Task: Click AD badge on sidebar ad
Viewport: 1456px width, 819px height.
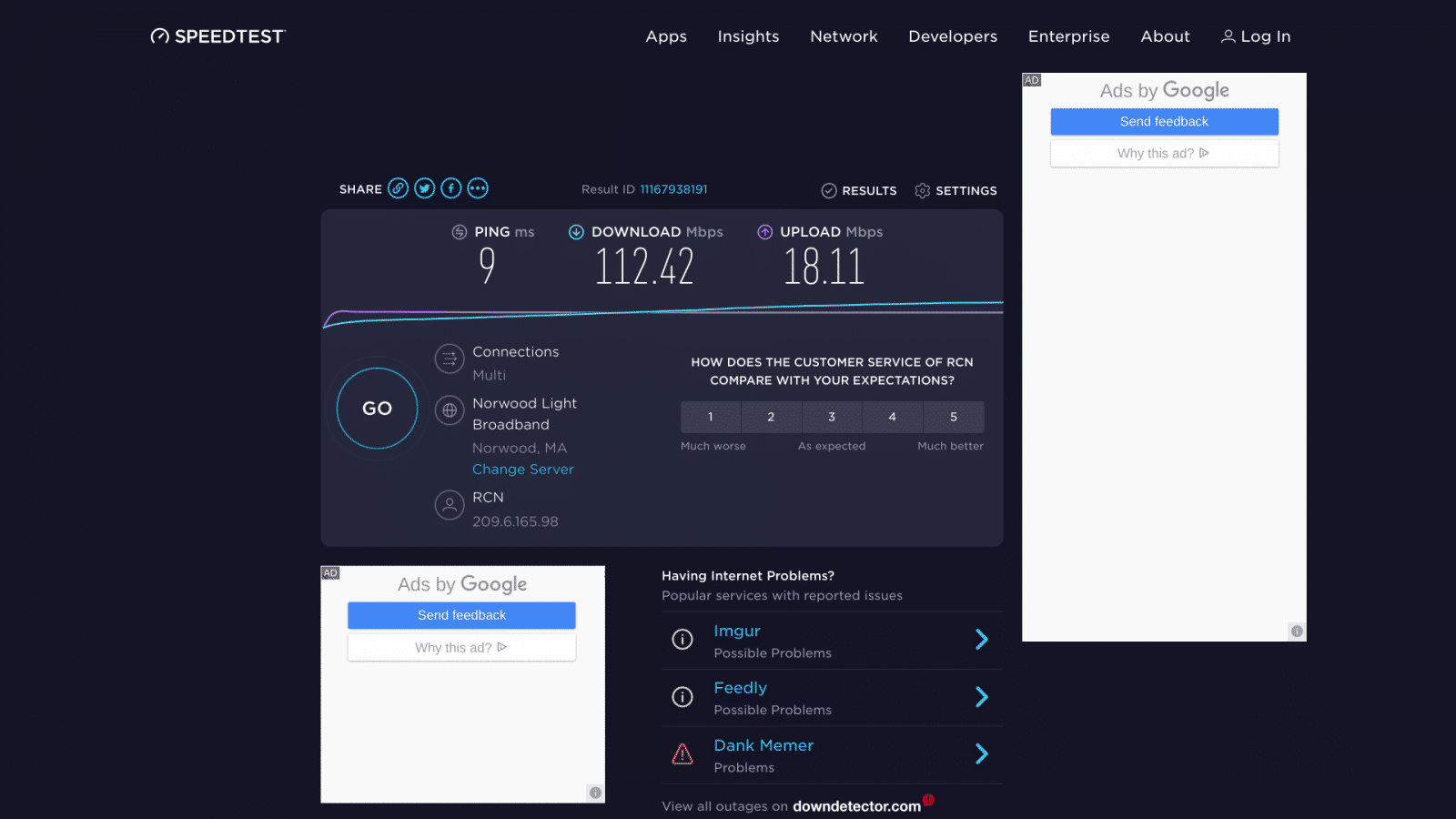Action: click(1032, 80)
